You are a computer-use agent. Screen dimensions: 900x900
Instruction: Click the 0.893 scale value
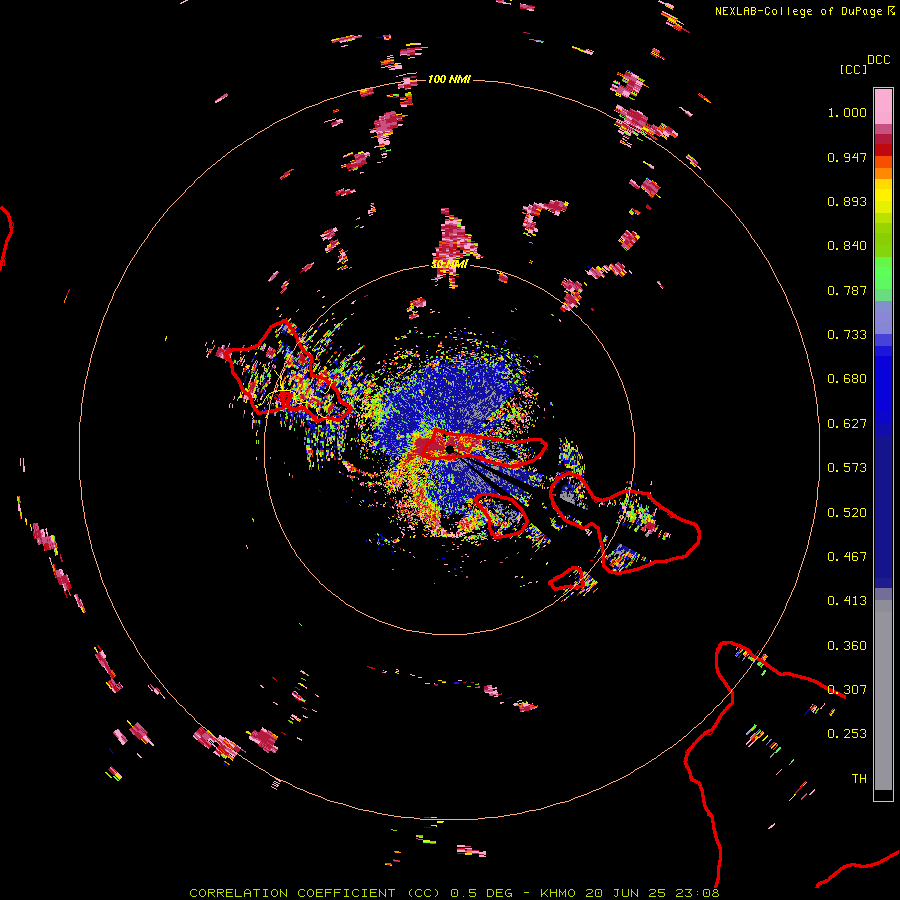[847, 201]
